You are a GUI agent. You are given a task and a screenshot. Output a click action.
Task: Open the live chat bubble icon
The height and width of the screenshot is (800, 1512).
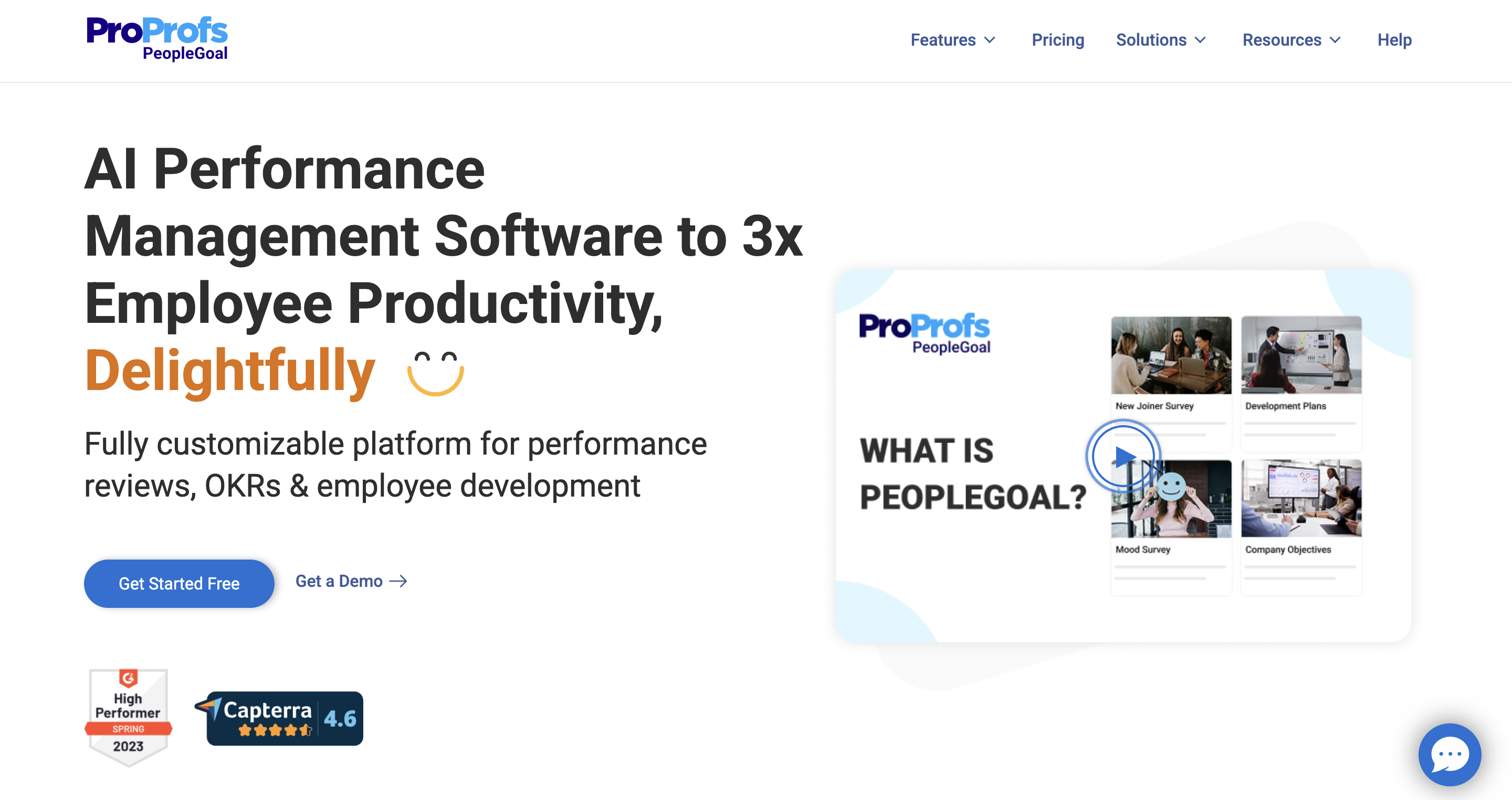(x=1449, y=754)
